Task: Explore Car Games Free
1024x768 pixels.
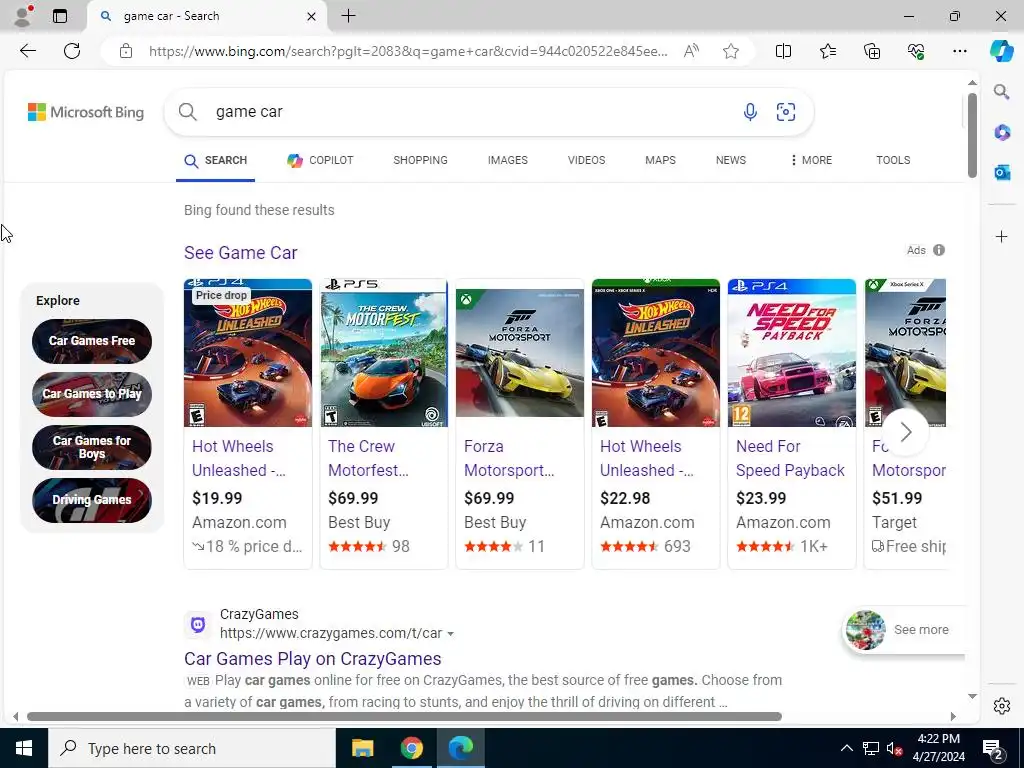Action: coord(92,341)
